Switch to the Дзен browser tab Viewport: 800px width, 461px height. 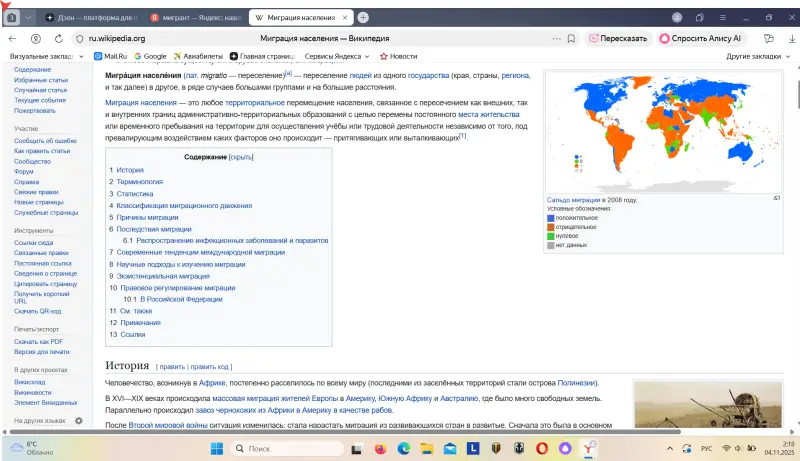click(91, 18)
